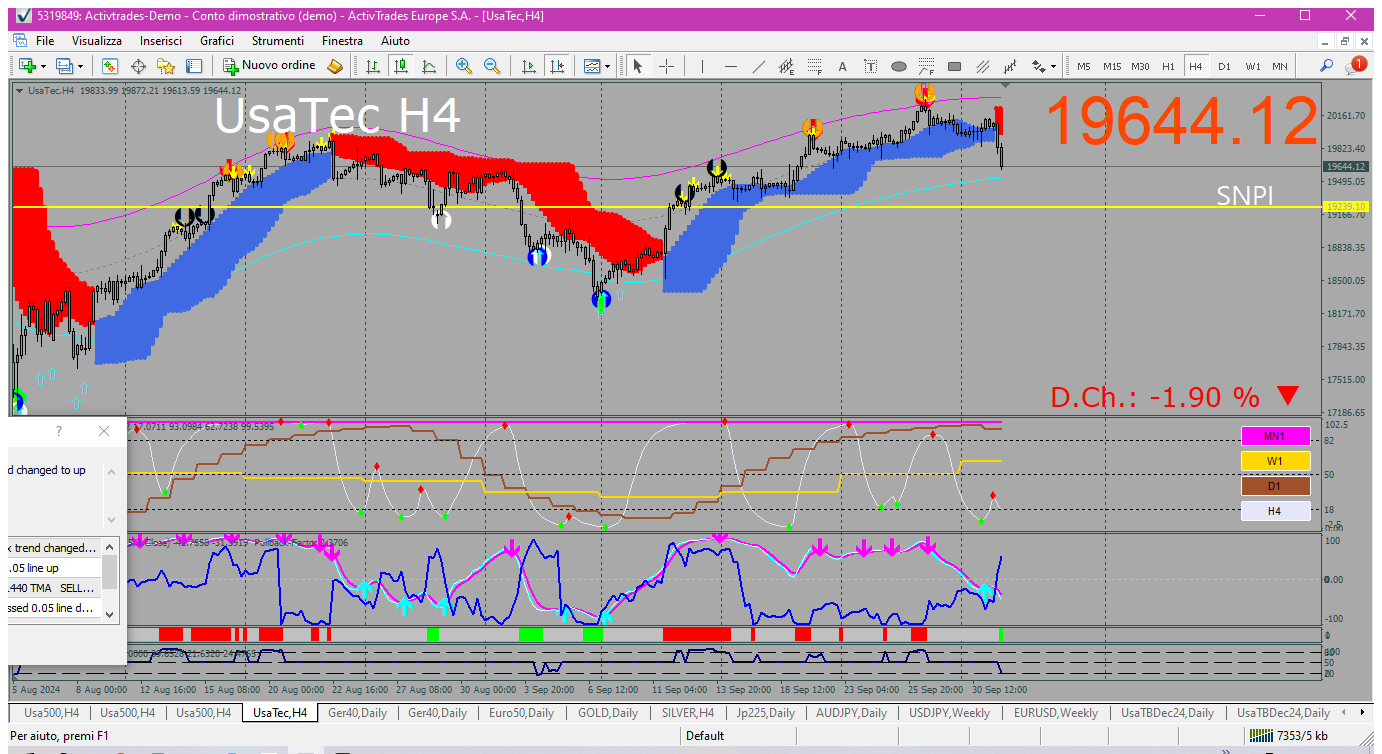Select the Fibonacci arcs tool
Image resolution: width=1382 pixels, height=754 pixels.
coord(926,66)
